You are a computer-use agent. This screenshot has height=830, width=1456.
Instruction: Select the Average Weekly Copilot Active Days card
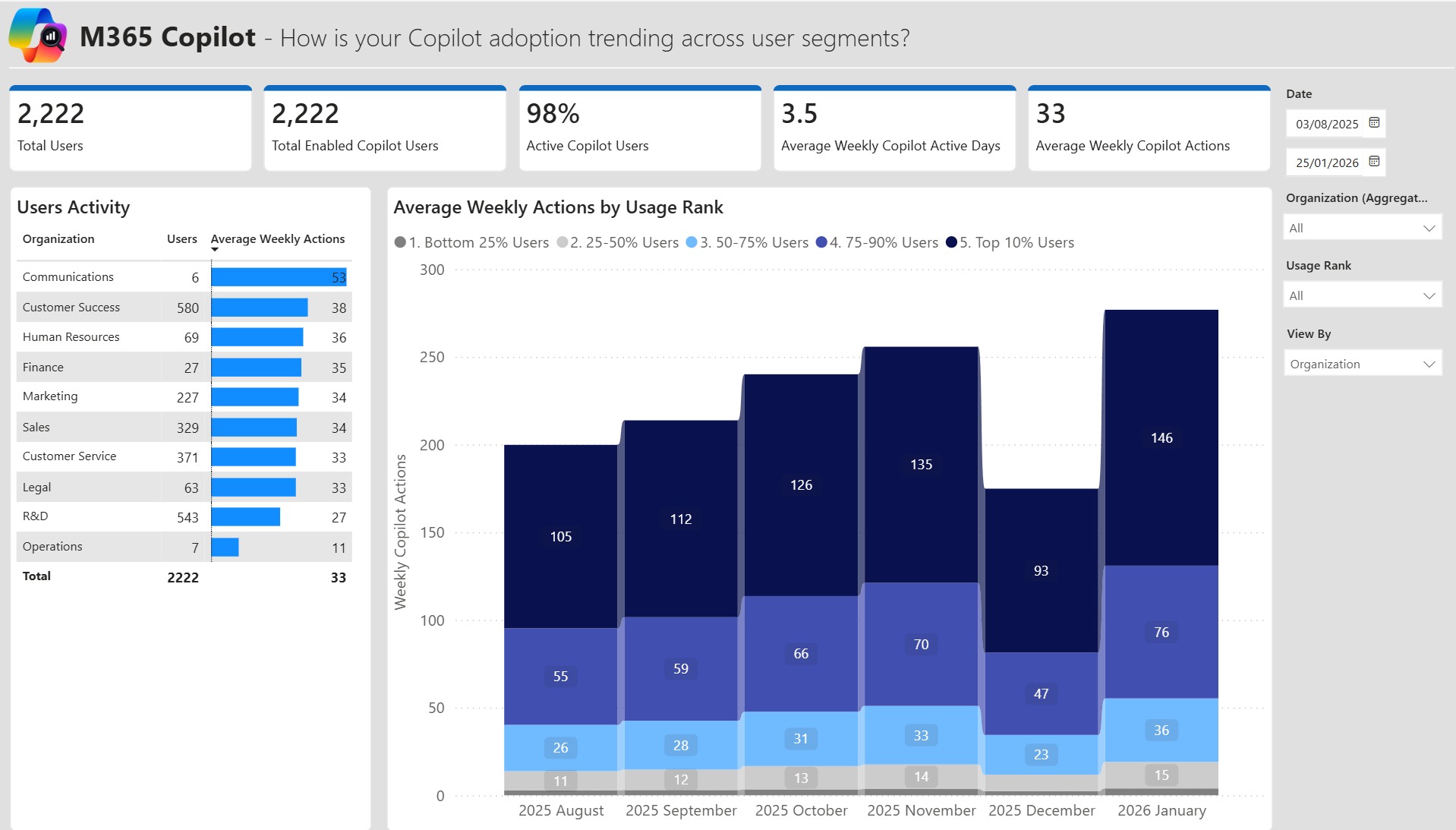click(x=894, y=128)
